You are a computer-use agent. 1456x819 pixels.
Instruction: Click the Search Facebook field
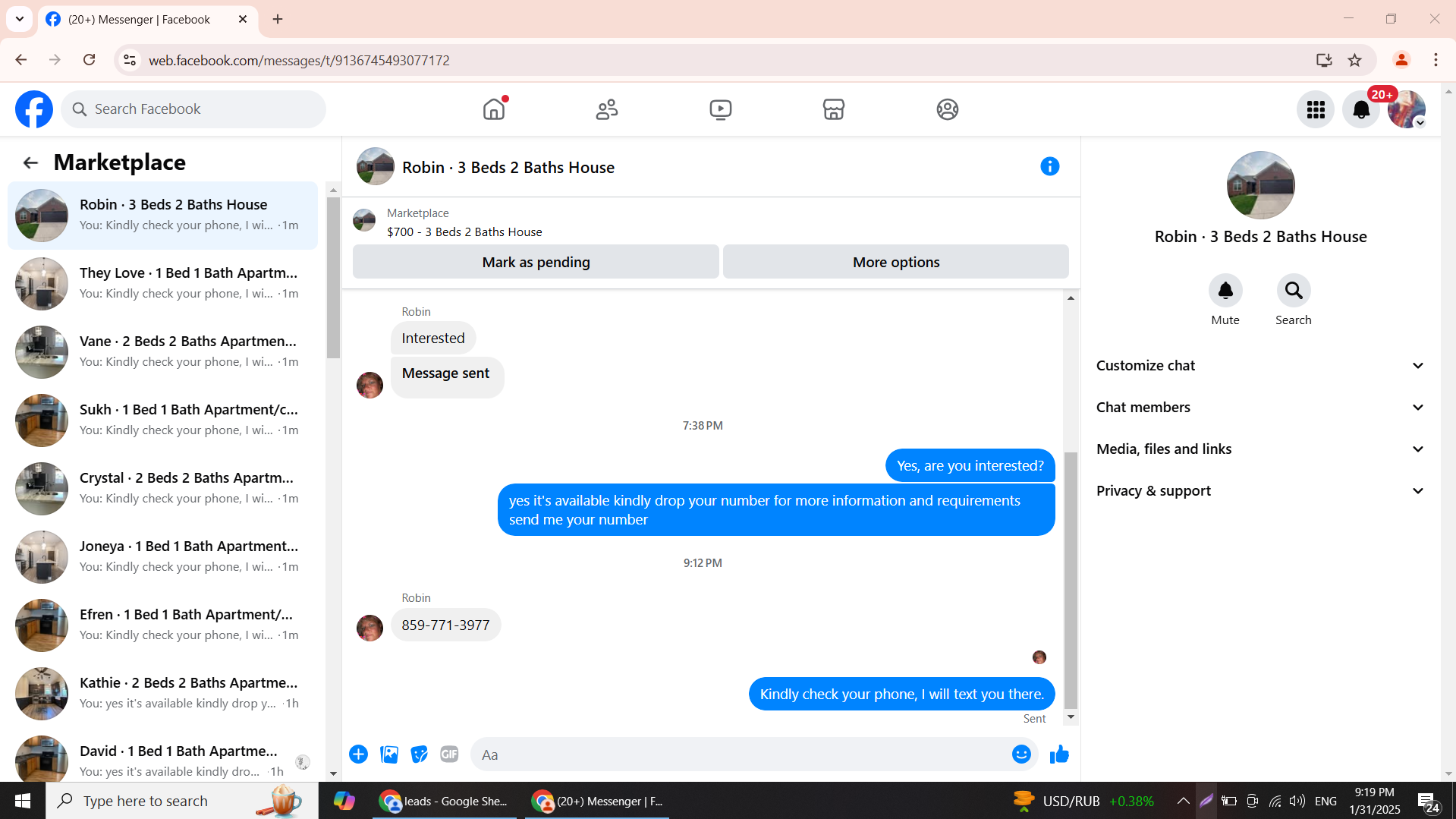[x=193, y=109]
